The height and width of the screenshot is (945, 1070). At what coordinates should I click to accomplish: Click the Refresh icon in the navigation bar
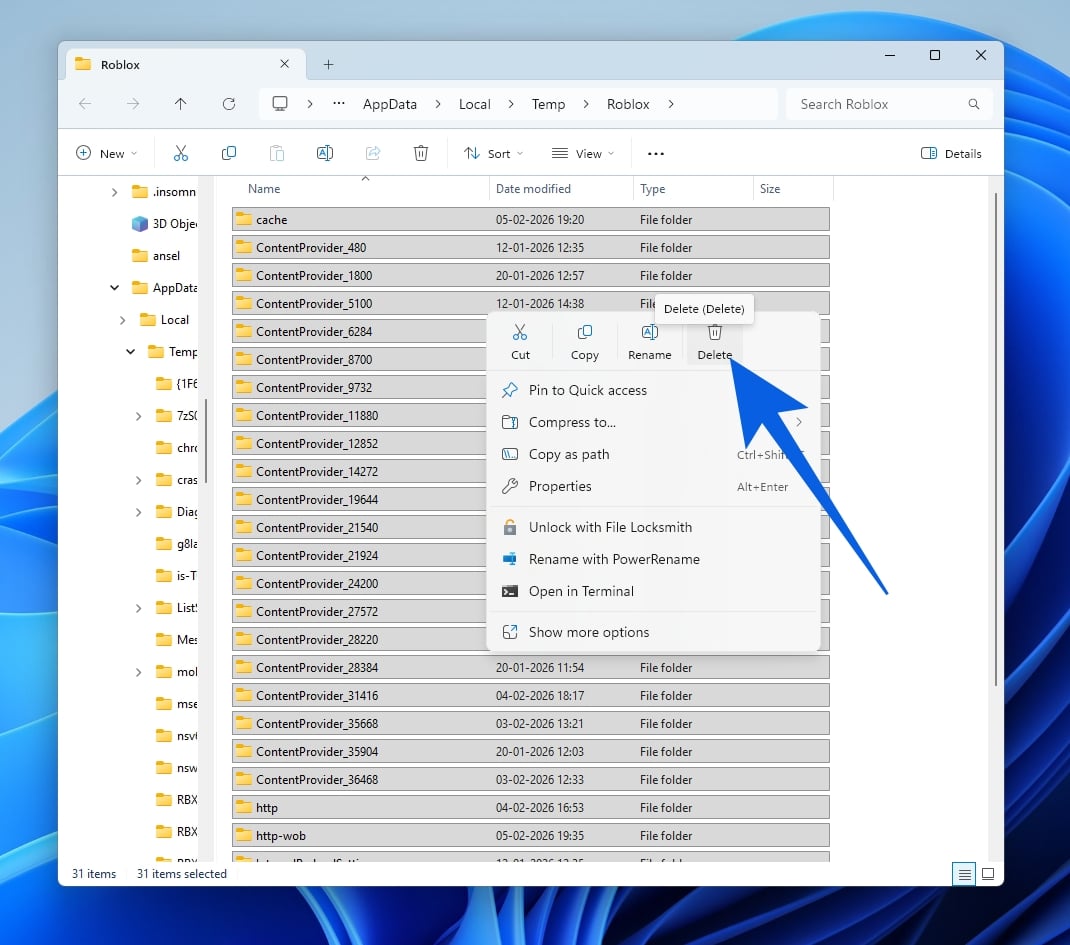point(228,103)
